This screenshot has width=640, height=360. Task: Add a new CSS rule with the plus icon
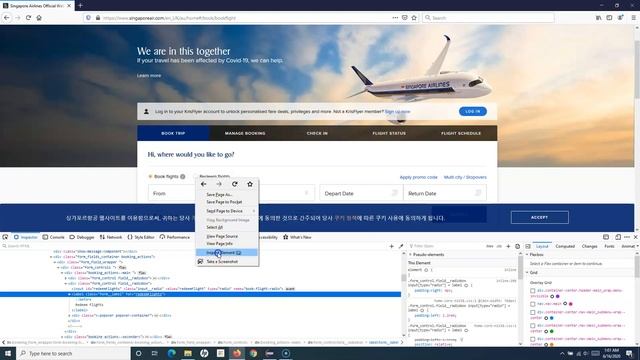coord(508,246)
